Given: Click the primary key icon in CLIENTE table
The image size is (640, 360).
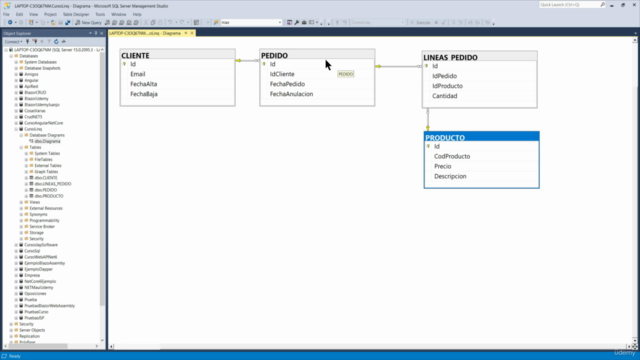Looking at the screenshot, I should pos(124,64).
